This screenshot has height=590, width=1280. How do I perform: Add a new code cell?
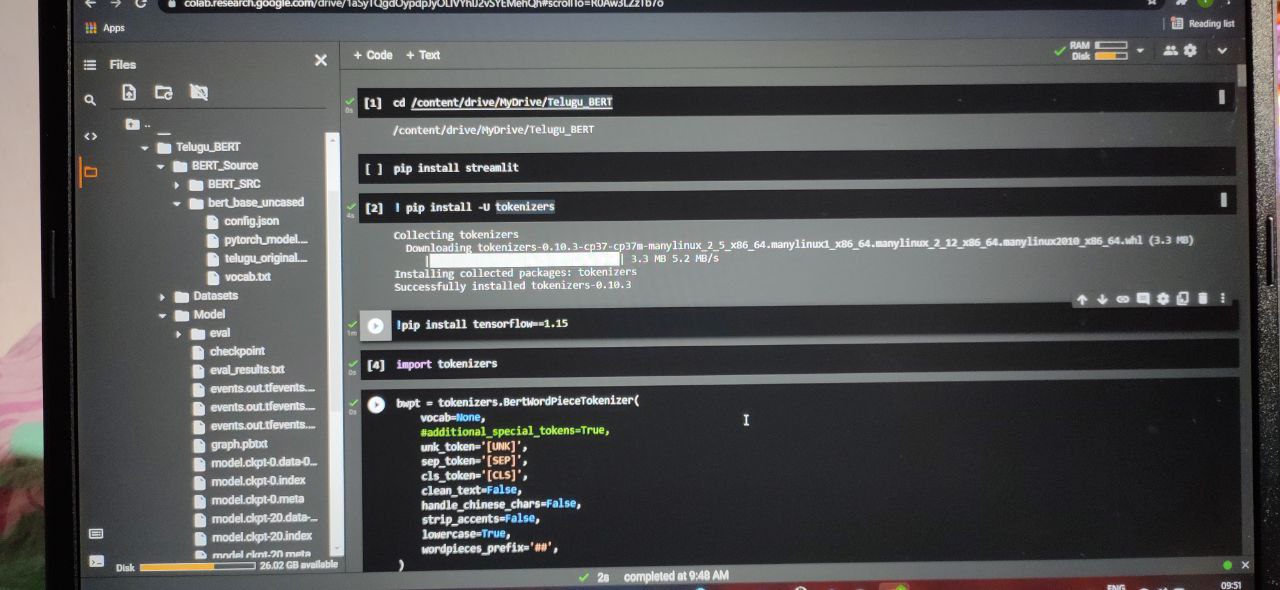pyautogui.click(x=373, y=55)
